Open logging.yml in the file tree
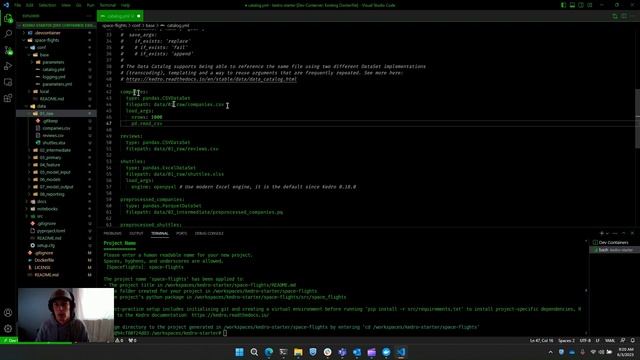Image resolution: width=640 pixels, height=360 pixels. point(54,77)
